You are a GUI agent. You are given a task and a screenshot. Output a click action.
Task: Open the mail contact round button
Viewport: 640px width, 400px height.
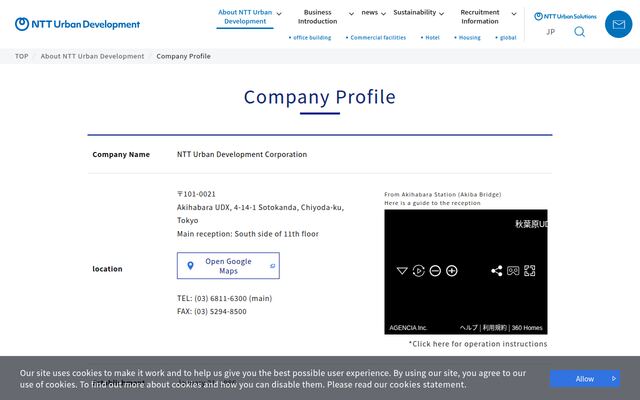click(618, 24)
